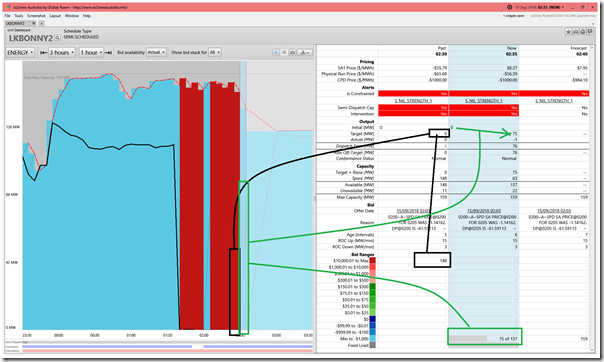Open the Bid availability Actual dropdown
This screenshot has width=604, height=362.
point(156,52)
